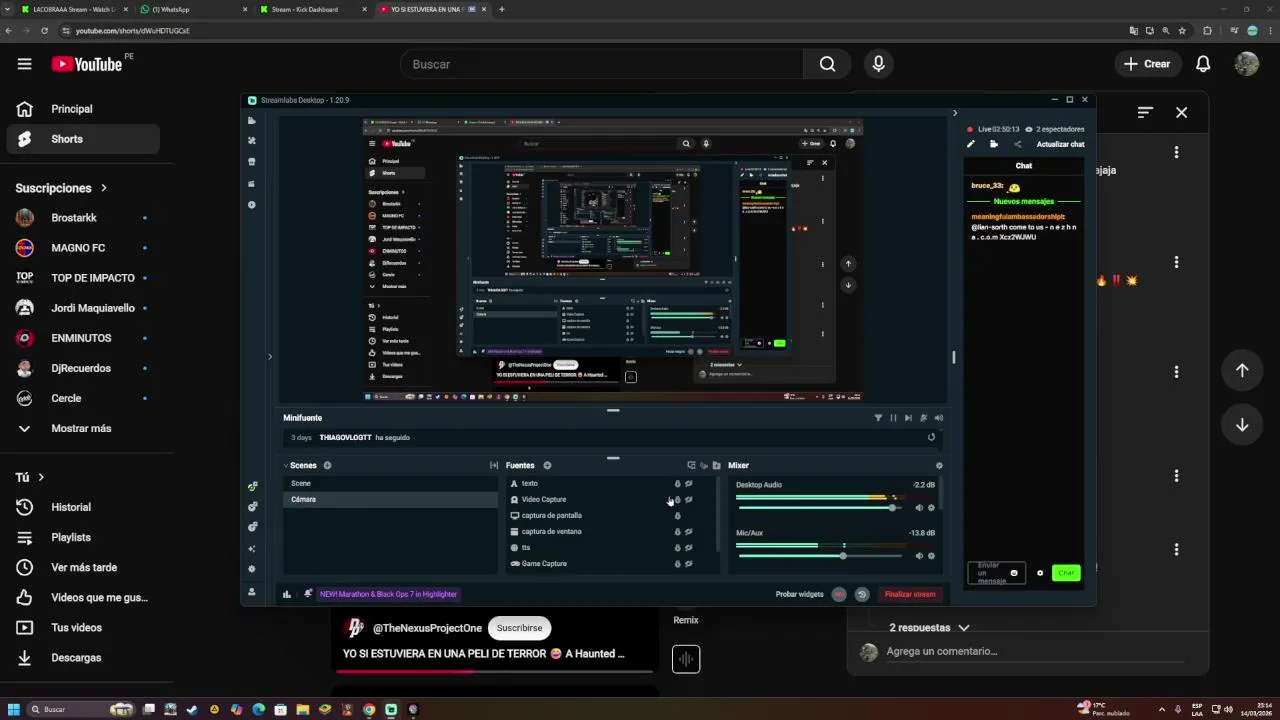Refresh the THIAGOVLOGTT follow event

click(931, 437)
